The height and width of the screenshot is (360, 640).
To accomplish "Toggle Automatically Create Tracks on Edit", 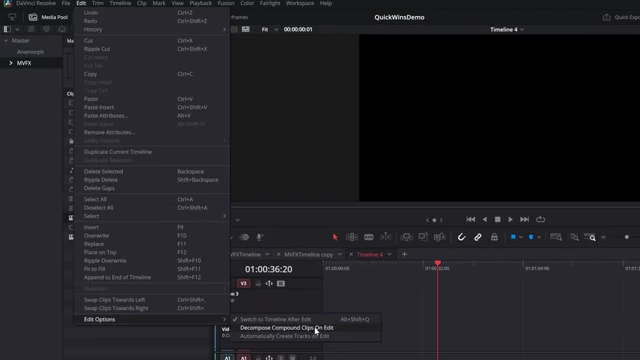I will point(306,336).
